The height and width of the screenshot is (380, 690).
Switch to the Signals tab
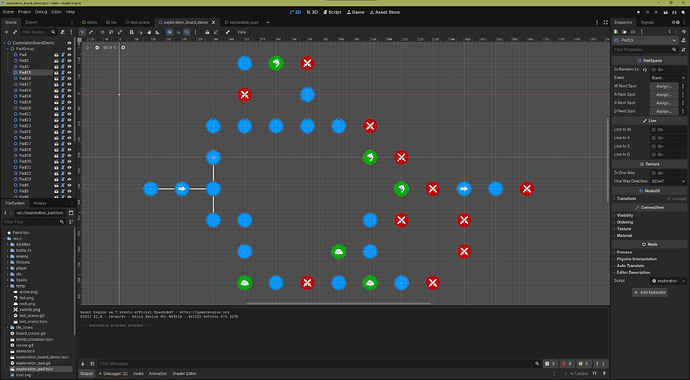coord(647,22)
